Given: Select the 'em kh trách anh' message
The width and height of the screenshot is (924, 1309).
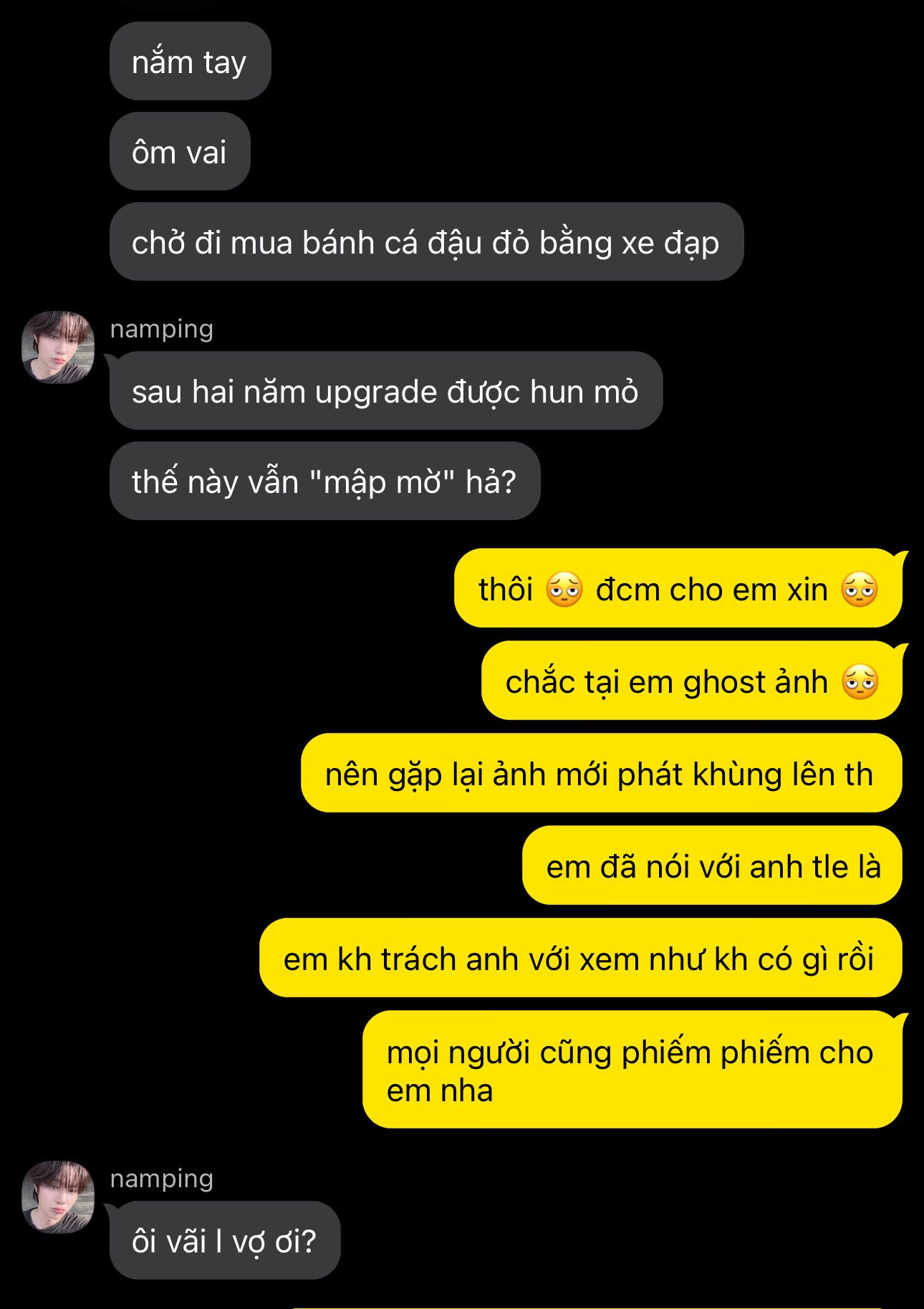Looking at the screenshot, I should click(580, 958).
